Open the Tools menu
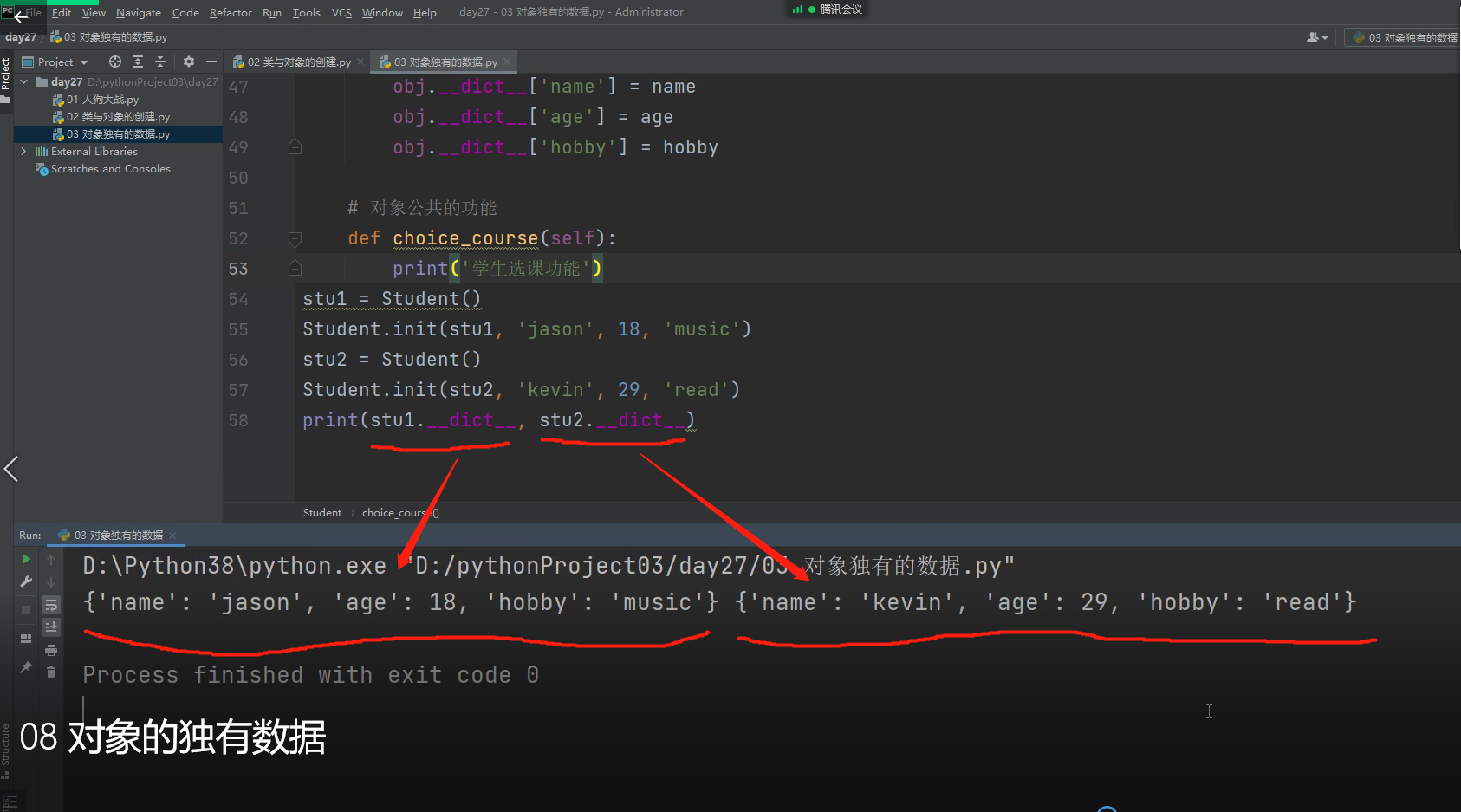The height and width of the screenshot is (812, 1461). click(307, 12)
